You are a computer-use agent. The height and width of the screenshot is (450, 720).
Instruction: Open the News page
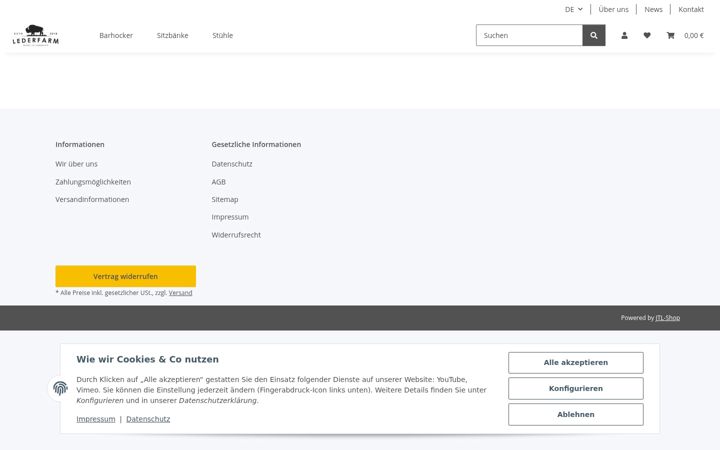pos(653,9)
